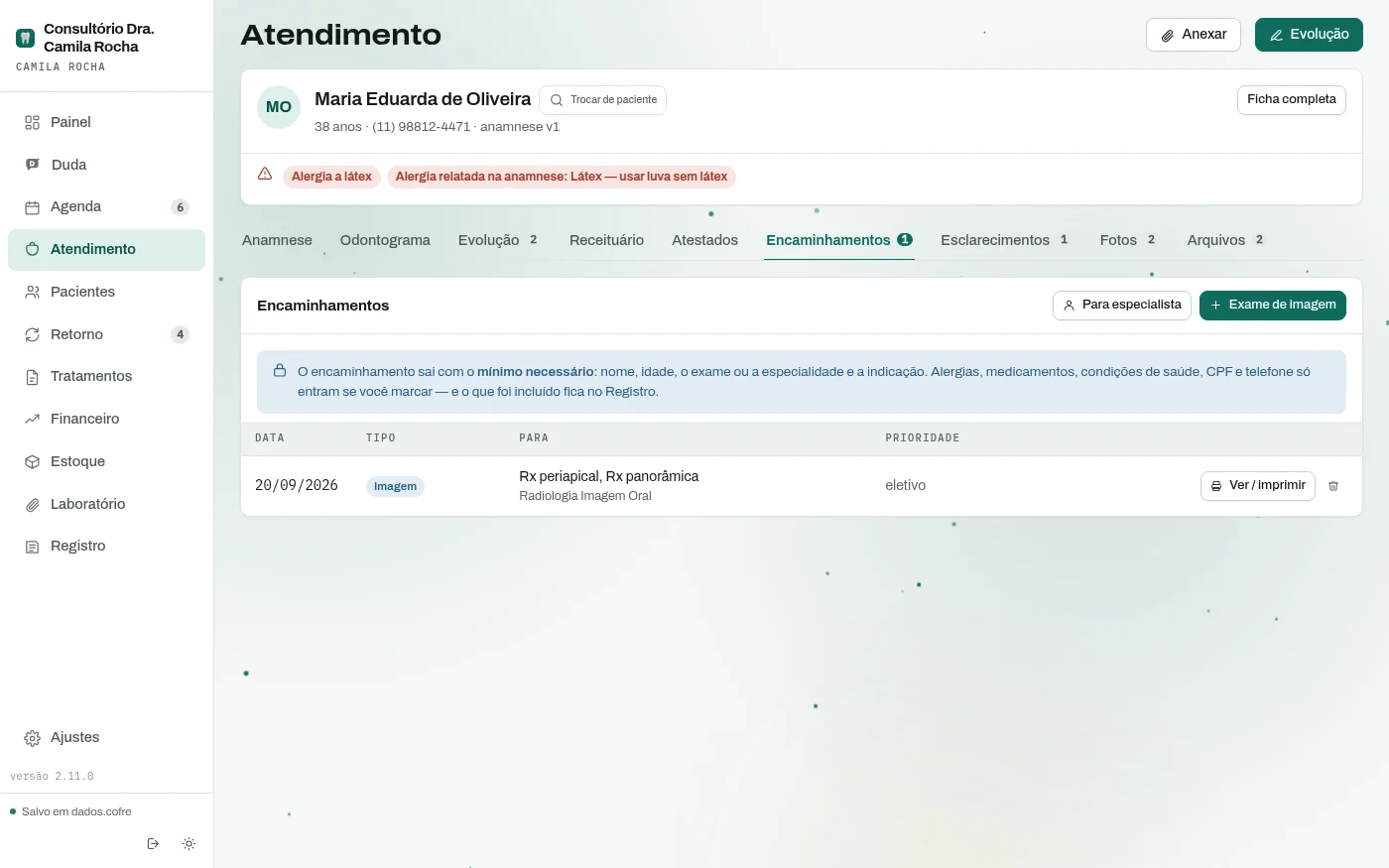Click the green Evolução button in header
The width and height of the screenshot is (1389, 868).
pyautogui.click(x=1309, y=35)
